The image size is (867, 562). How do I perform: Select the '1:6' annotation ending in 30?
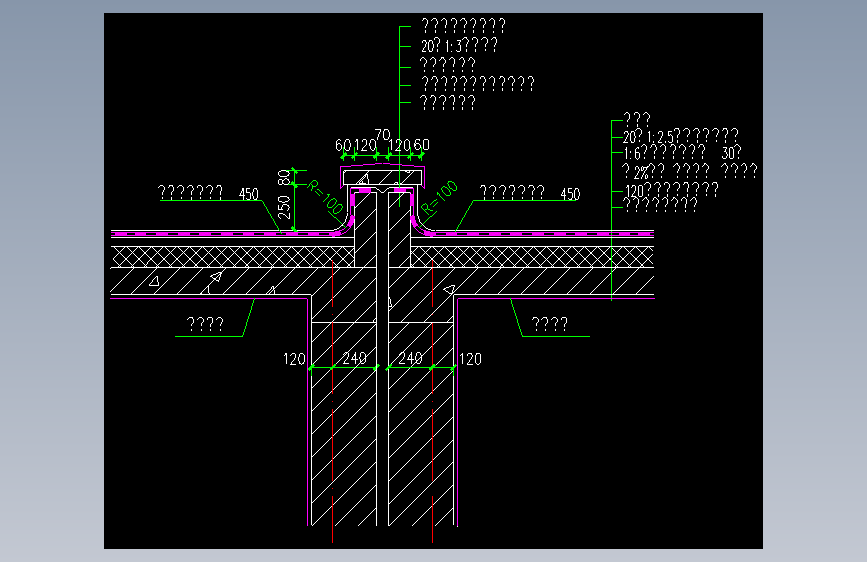(x=682, y=153)
